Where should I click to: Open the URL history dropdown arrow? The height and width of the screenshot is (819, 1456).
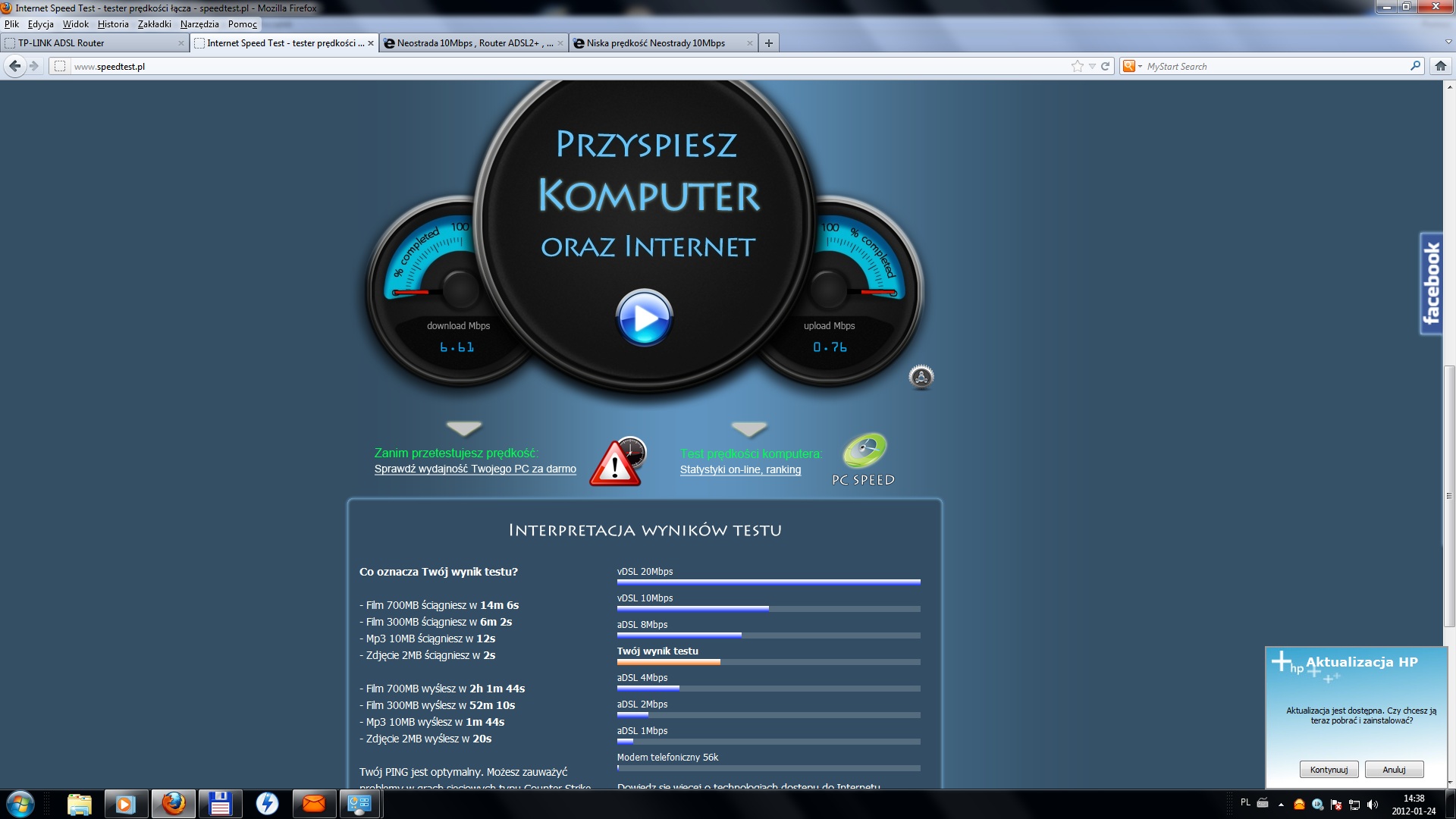click(1092, 66)
